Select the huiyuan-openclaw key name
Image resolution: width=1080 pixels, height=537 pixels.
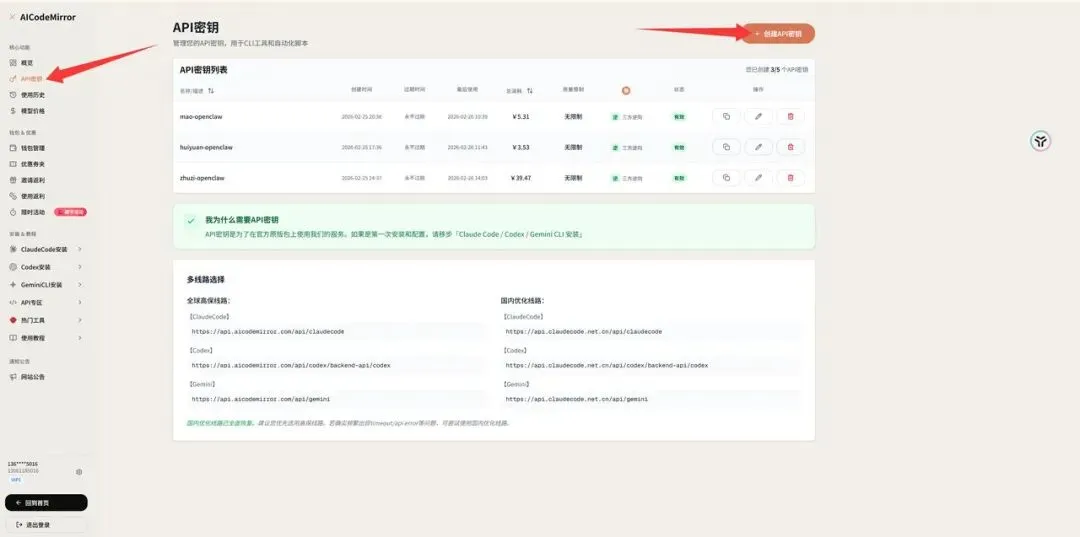tap(206, 147)
